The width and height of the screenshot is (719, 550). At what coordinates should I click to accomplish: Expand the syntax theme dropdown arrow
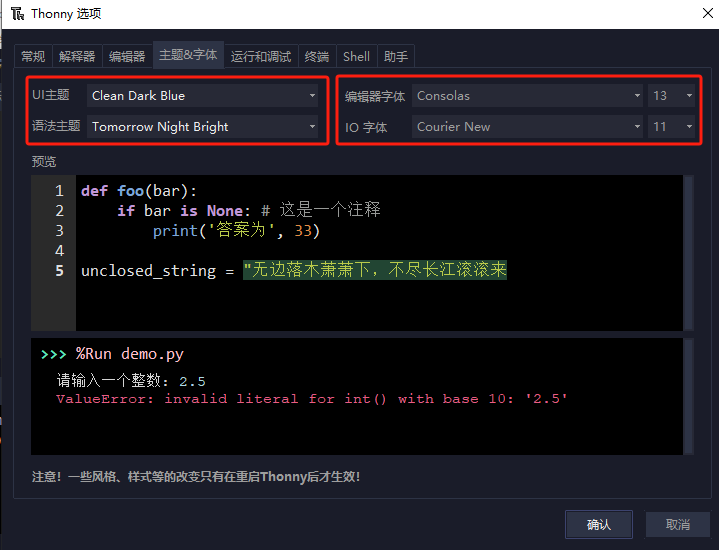click(312, 127)
